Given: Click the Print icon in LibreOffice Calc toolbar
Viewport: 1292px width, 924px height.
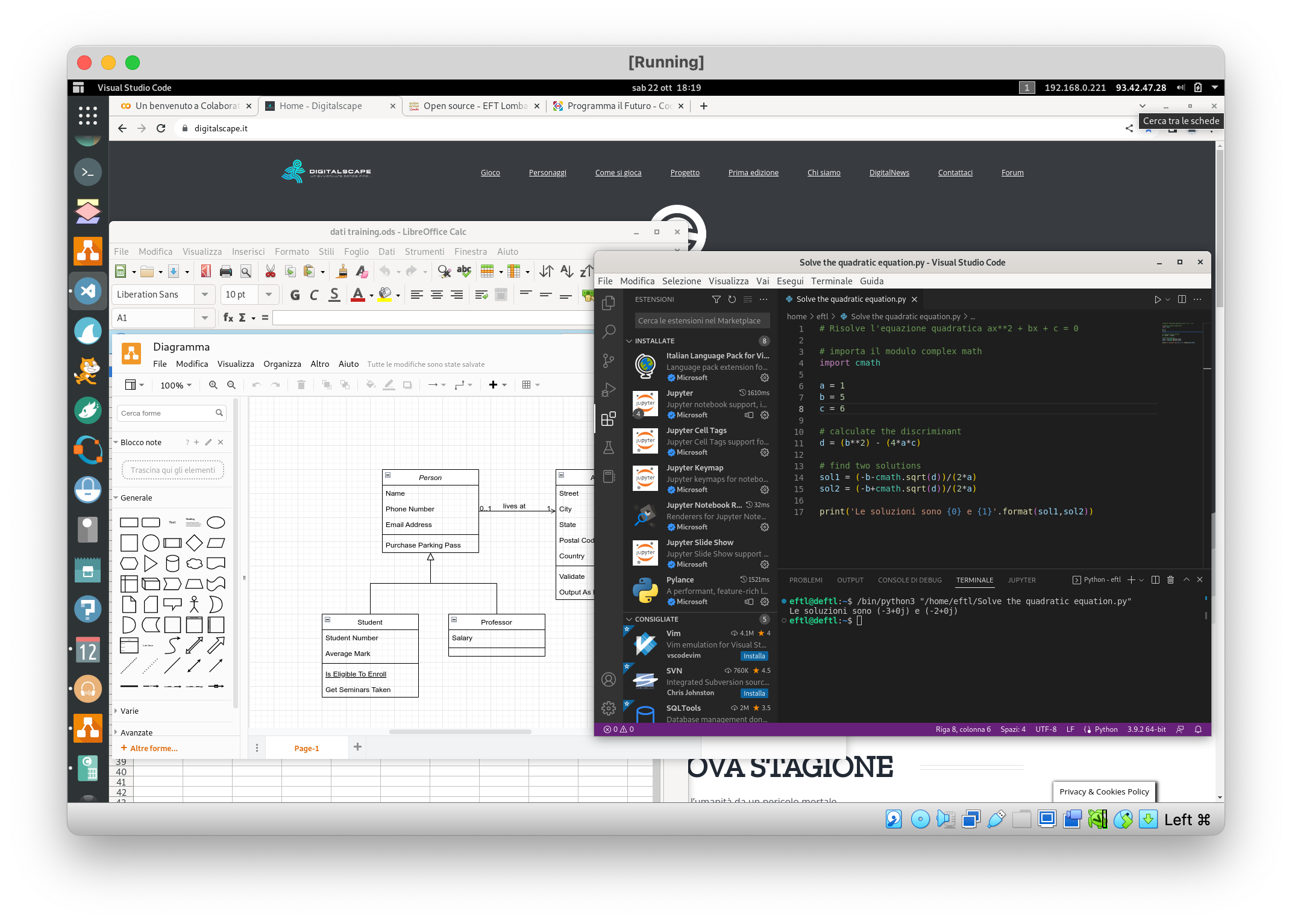Looking at the screenshot, I should pyautogui.click(x=225, y=272).
